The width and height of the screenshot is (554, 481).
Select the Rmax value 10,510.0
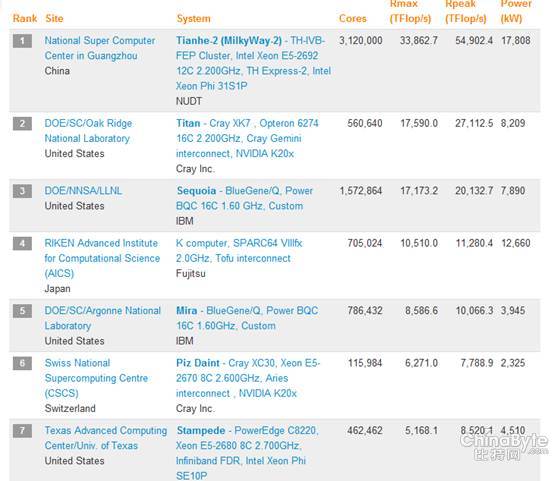pyautogui.click(x=419, y=243)
